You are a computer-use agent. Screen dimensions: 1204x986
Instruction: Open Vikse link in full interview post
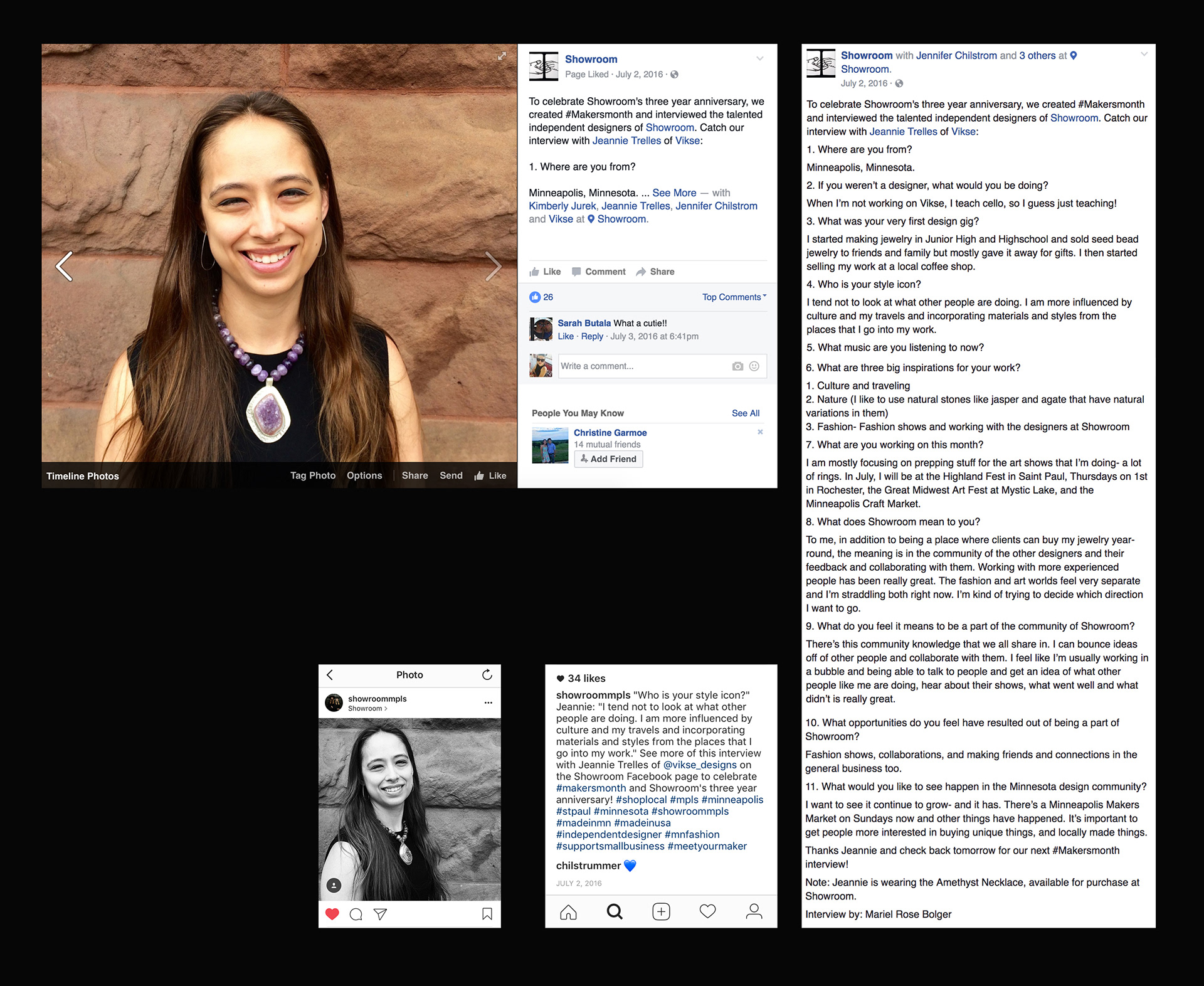click(963, 132)
